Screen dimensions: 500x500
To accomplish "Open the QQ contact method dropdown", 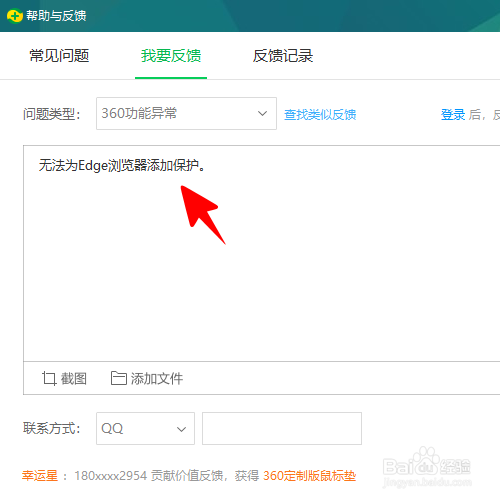I will click(145, 428).
